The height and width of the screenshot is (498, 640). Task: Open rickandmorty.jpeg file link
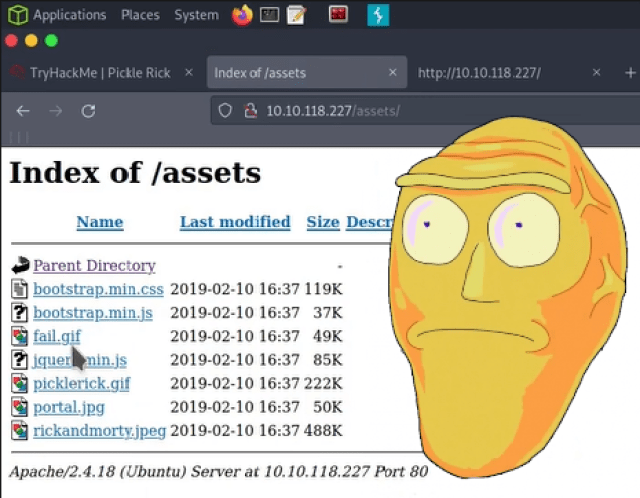click(x=100, y=431)
